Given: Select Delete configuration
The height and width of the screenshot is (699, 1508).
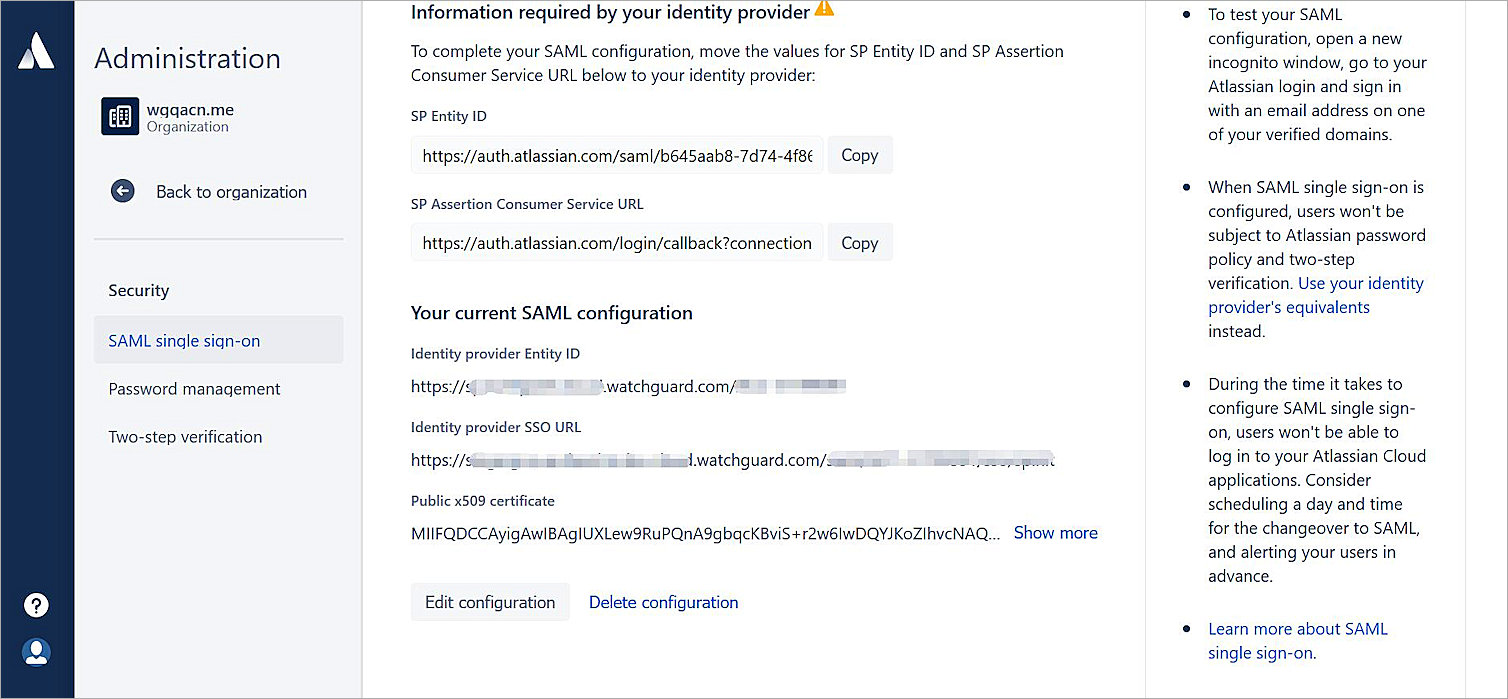Looking at the screenshot, I should pyautogui.click(x=663, y=602).
